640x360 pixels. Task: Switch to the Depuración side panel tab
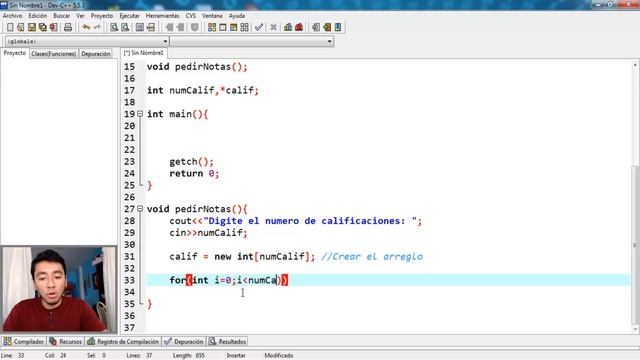tap(96, 54)
